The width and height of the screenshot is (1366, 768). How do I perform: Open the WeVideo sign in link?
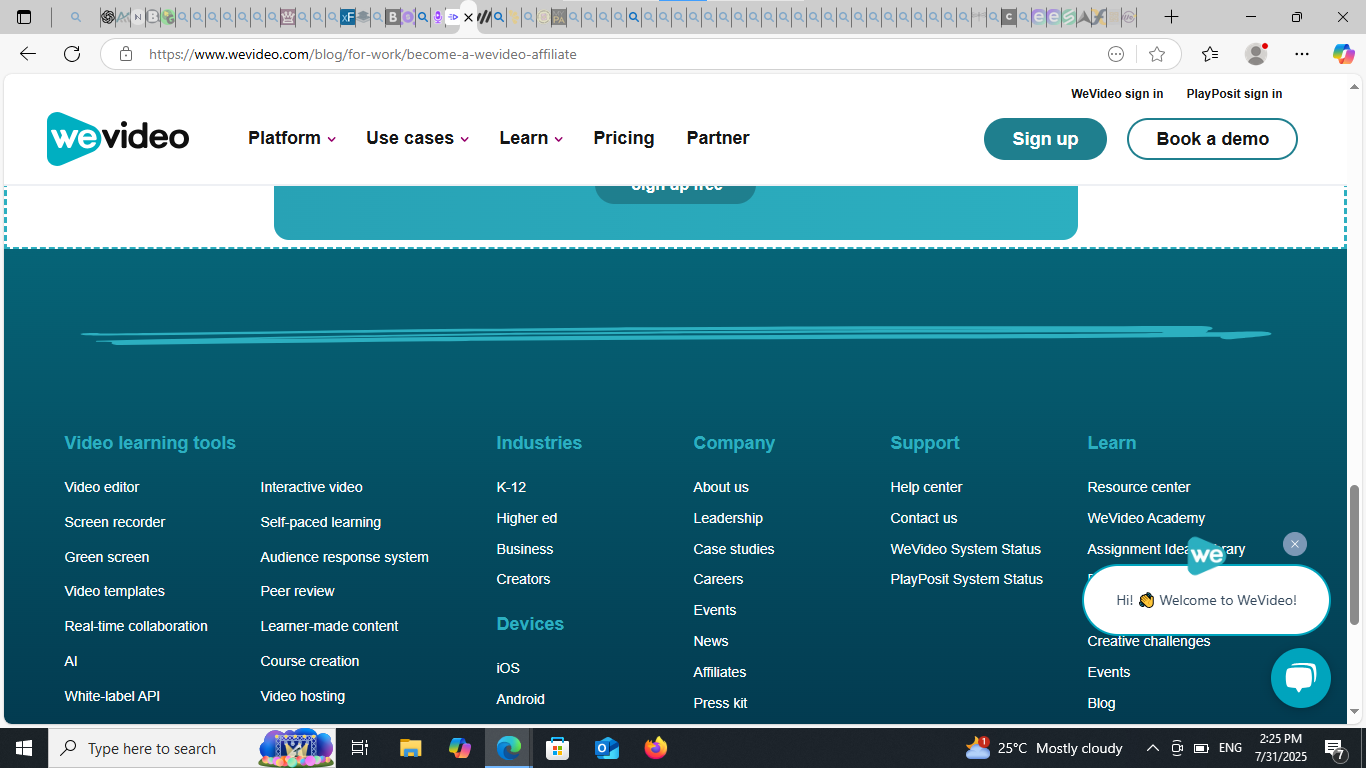coord(1117,94)
